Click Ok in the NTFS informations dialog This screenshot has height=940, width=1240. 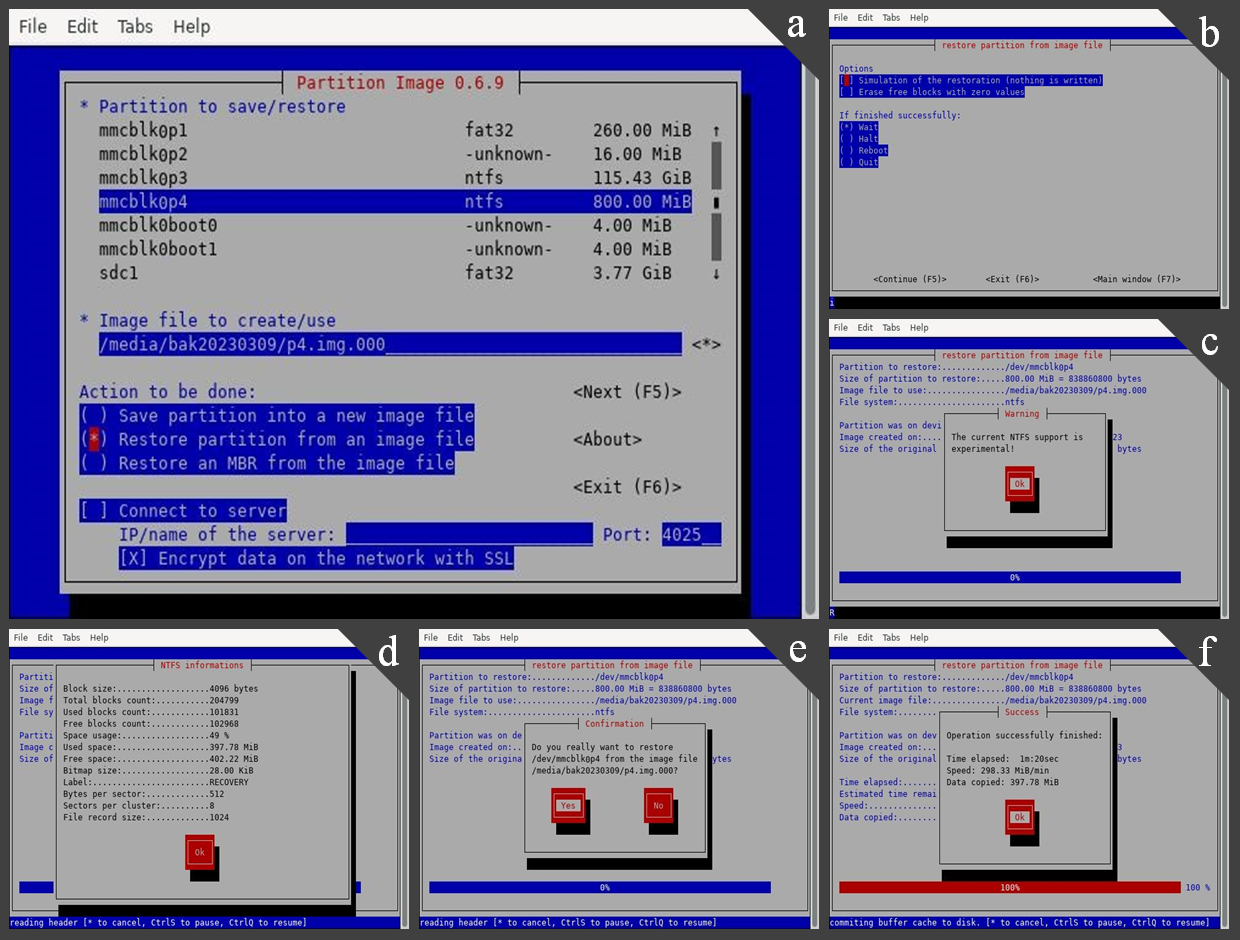point(199,852)
